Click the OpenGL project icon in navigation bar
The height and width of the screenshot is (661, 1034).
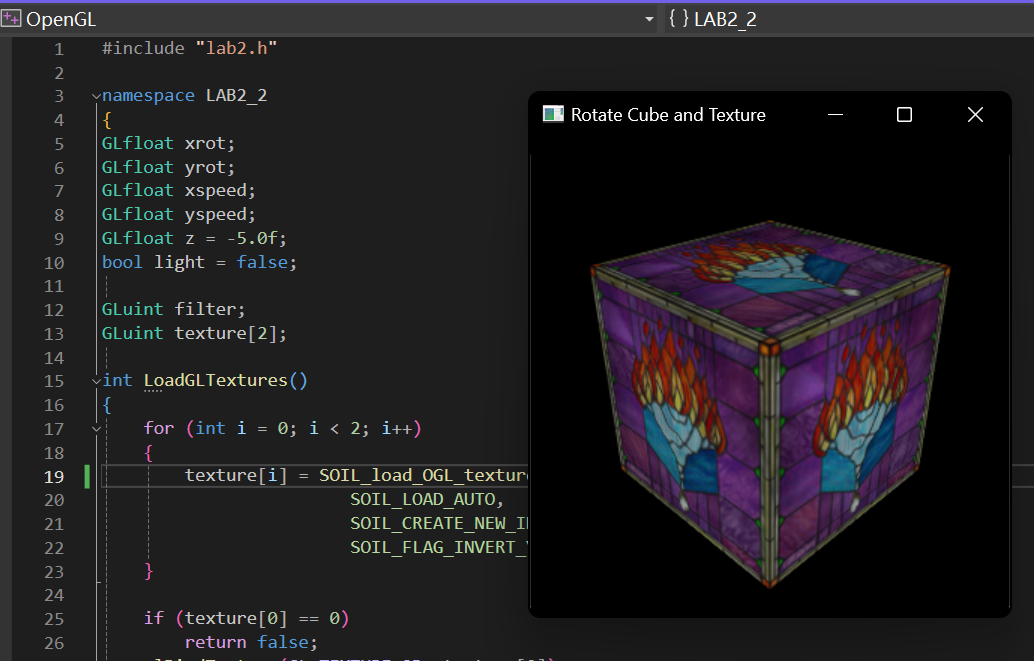click(11, 18)
